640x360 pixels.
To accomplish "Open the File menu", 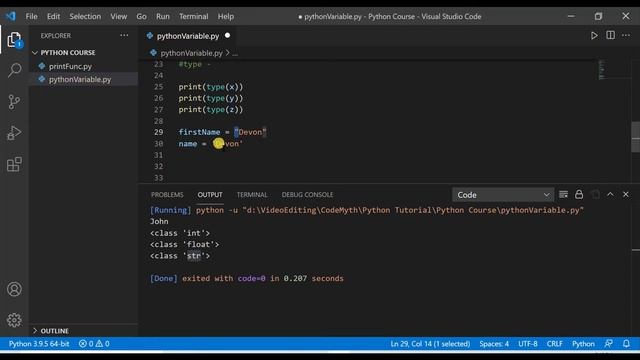I will pos(31,16).
